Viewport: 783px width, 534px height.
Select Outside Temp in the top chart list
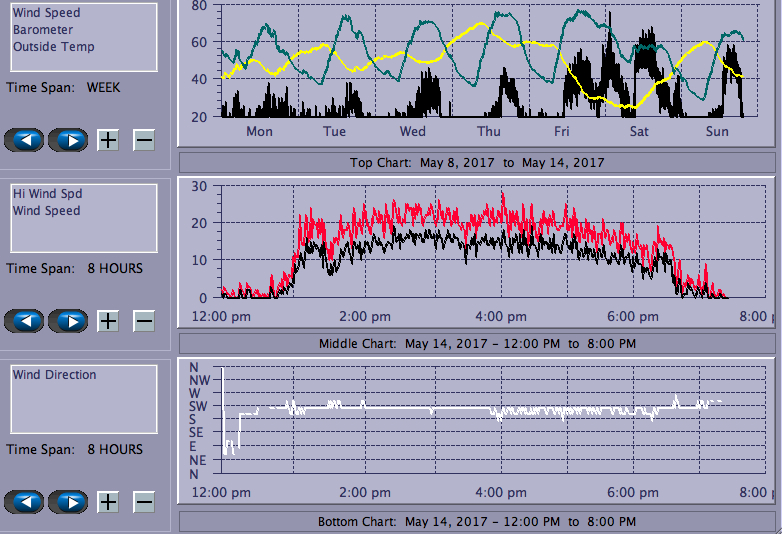(54, 47)
